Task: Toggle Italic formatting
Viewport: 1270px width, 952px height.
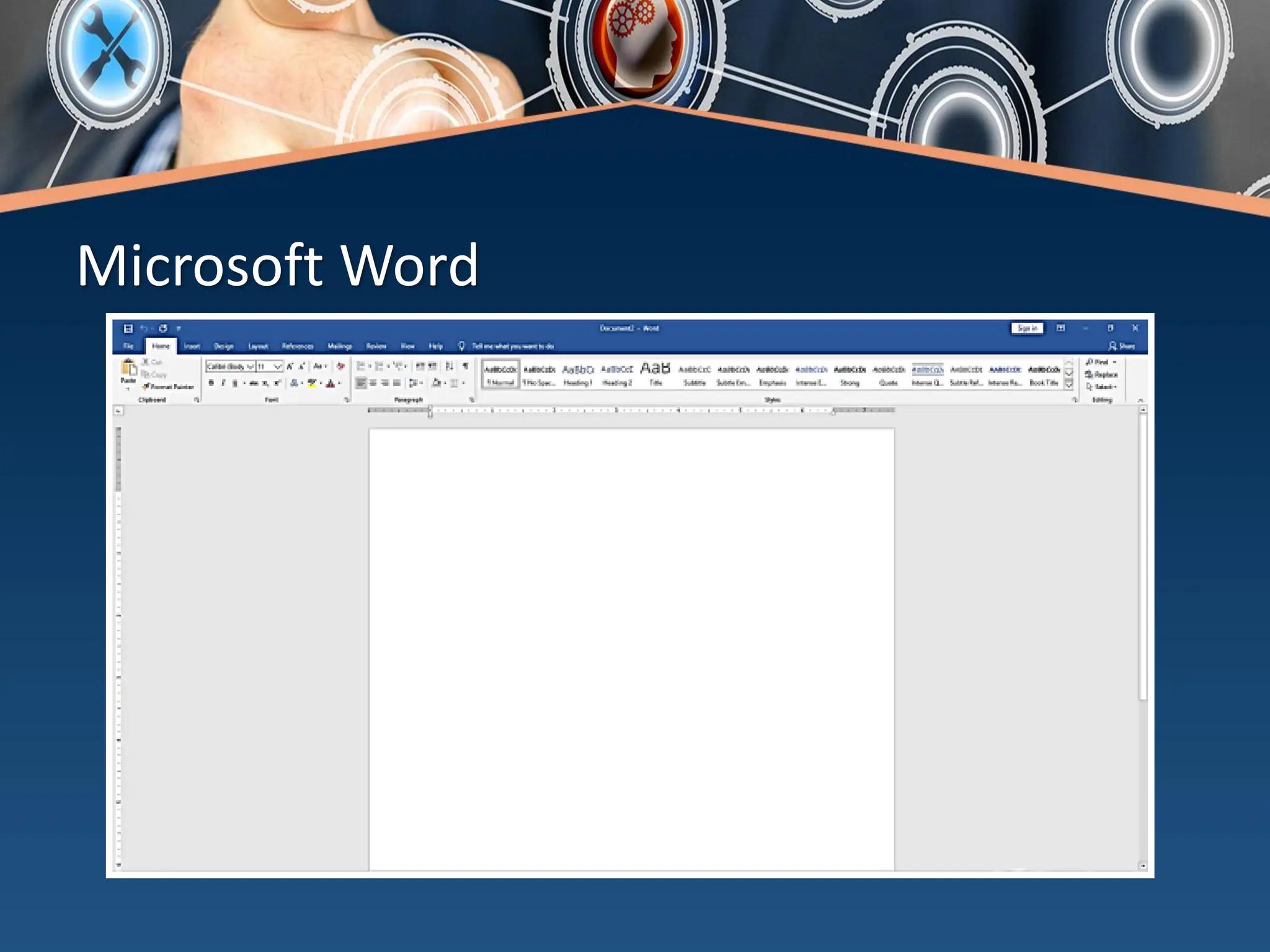Action: pyautogui.click(x=223, y=383)
